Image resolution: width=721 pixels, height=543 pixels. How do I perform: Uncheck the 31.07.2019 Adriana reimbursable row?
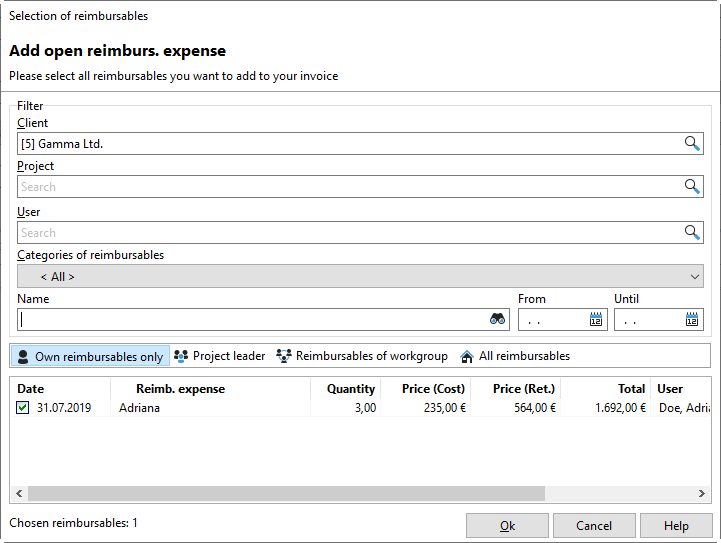(x=23, y=408)
